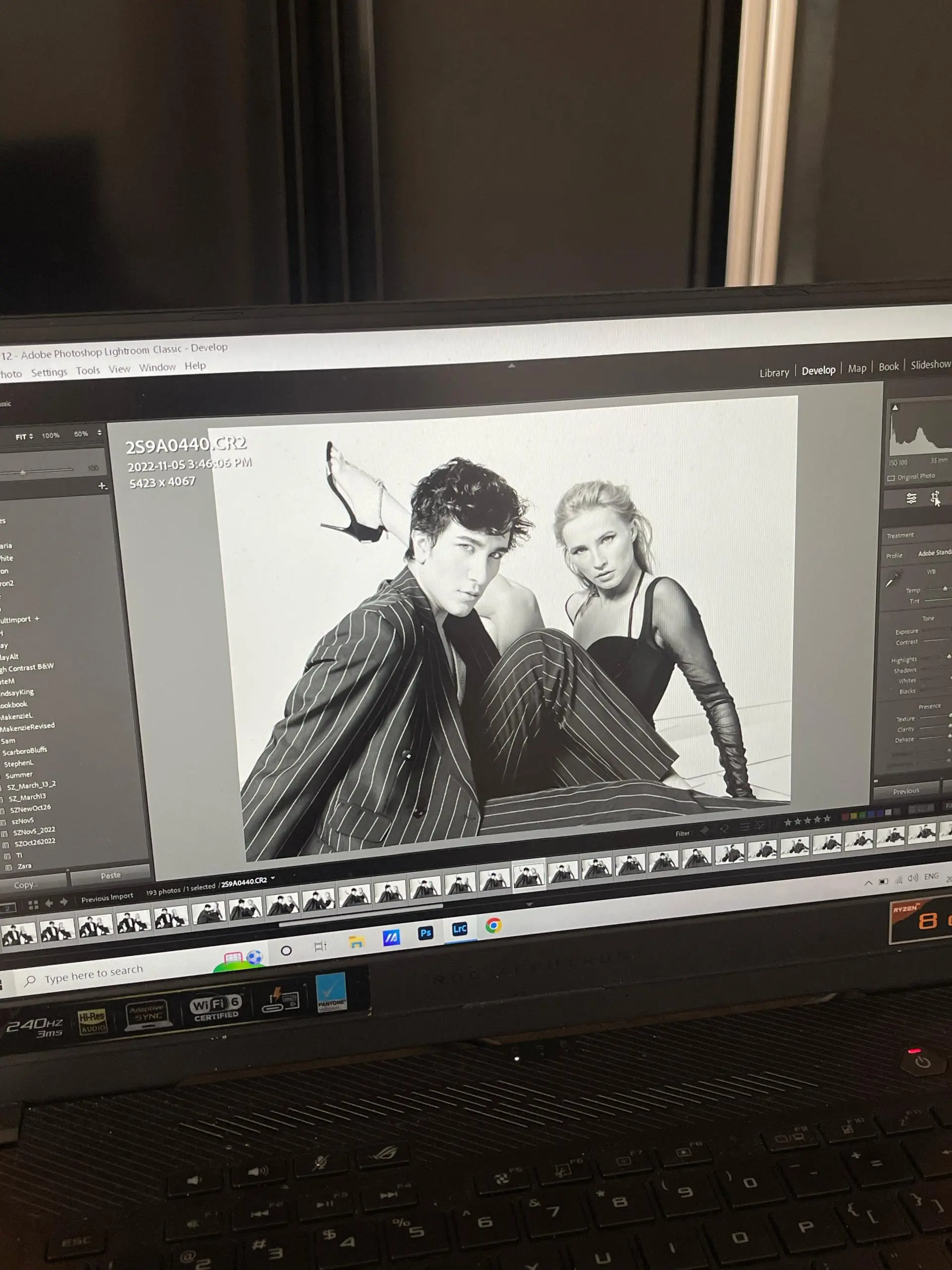Open volume control in system tray
The width and height of the screenshot is (952, 1270).
coord(913,878)
